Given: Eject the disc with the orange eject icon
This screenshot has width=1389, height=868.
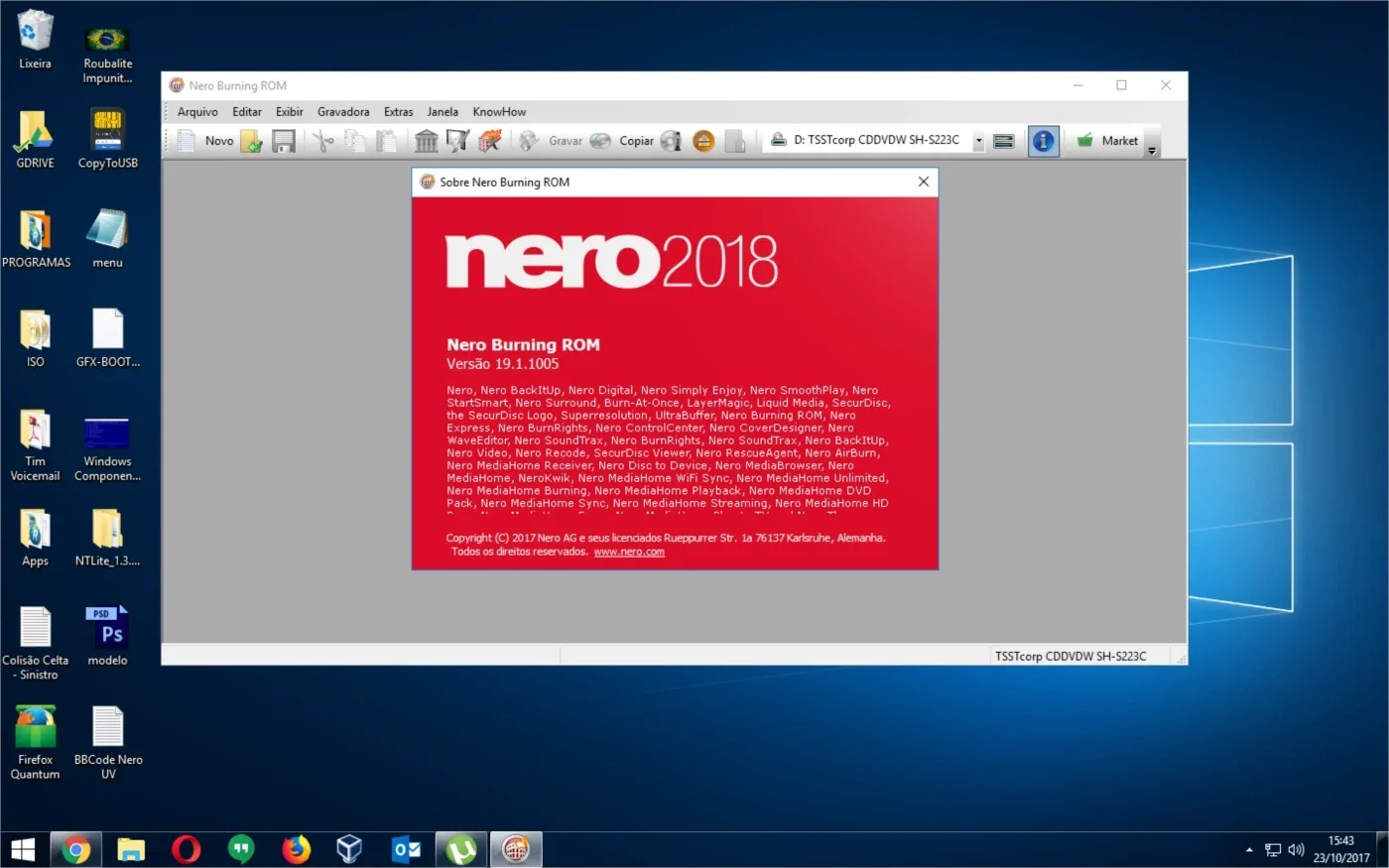Looking at the screenshot, I should 703,141.
